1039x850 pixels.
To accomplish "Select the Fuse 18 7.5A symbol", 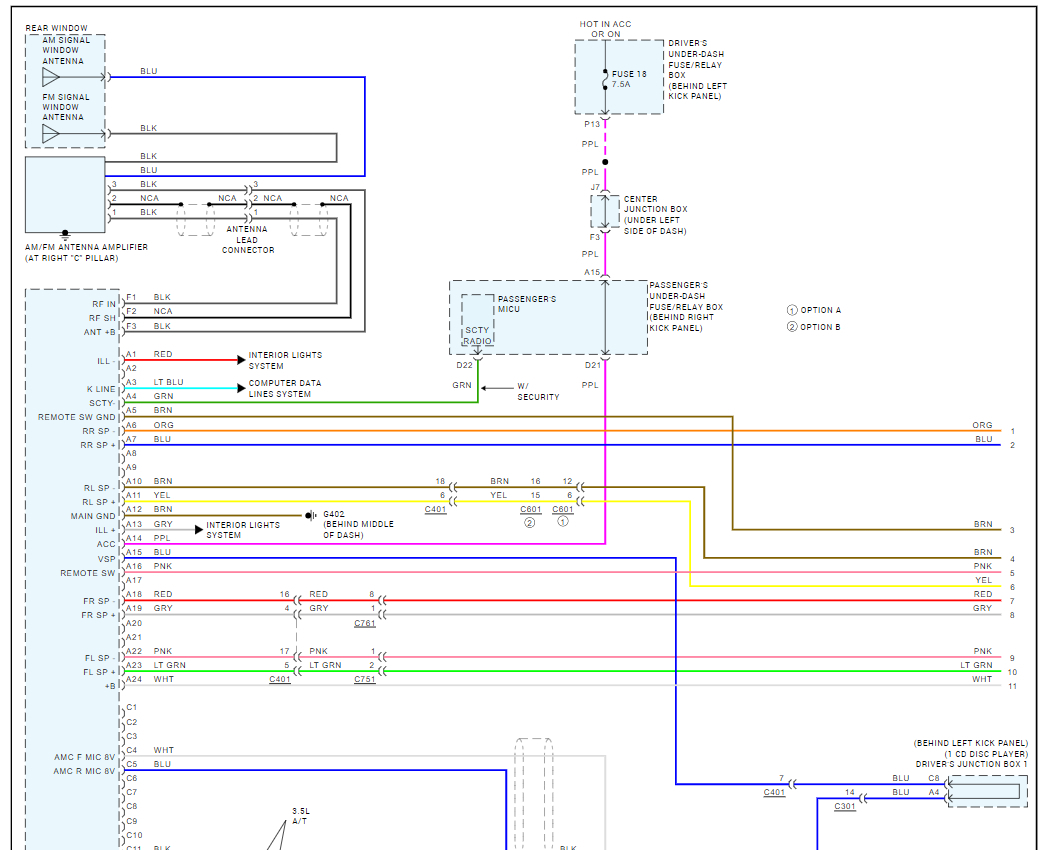I will (x=605, y=79).
